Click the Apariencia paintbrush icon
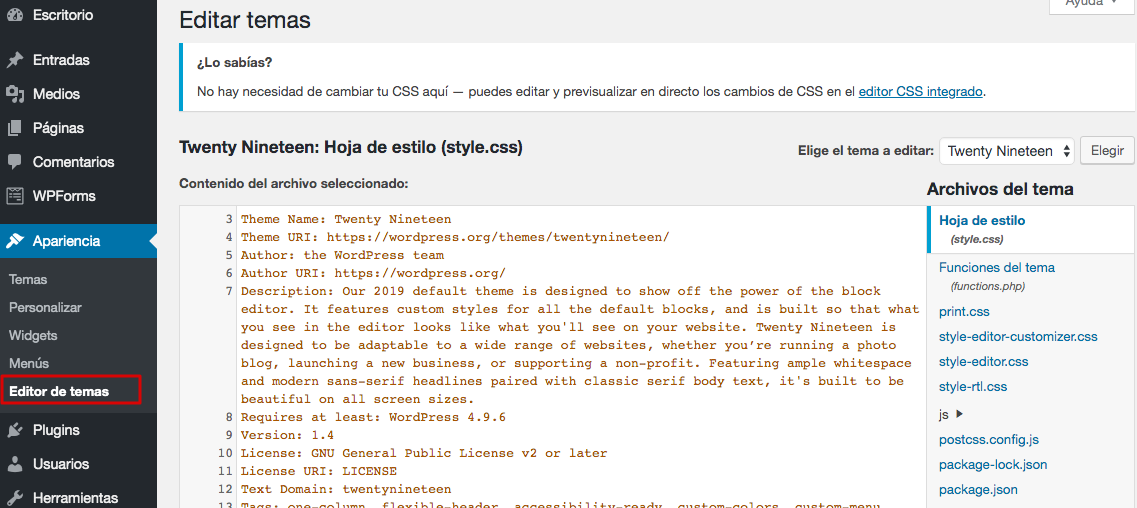Screen dimensions: 1137x508 pos(15,241)
